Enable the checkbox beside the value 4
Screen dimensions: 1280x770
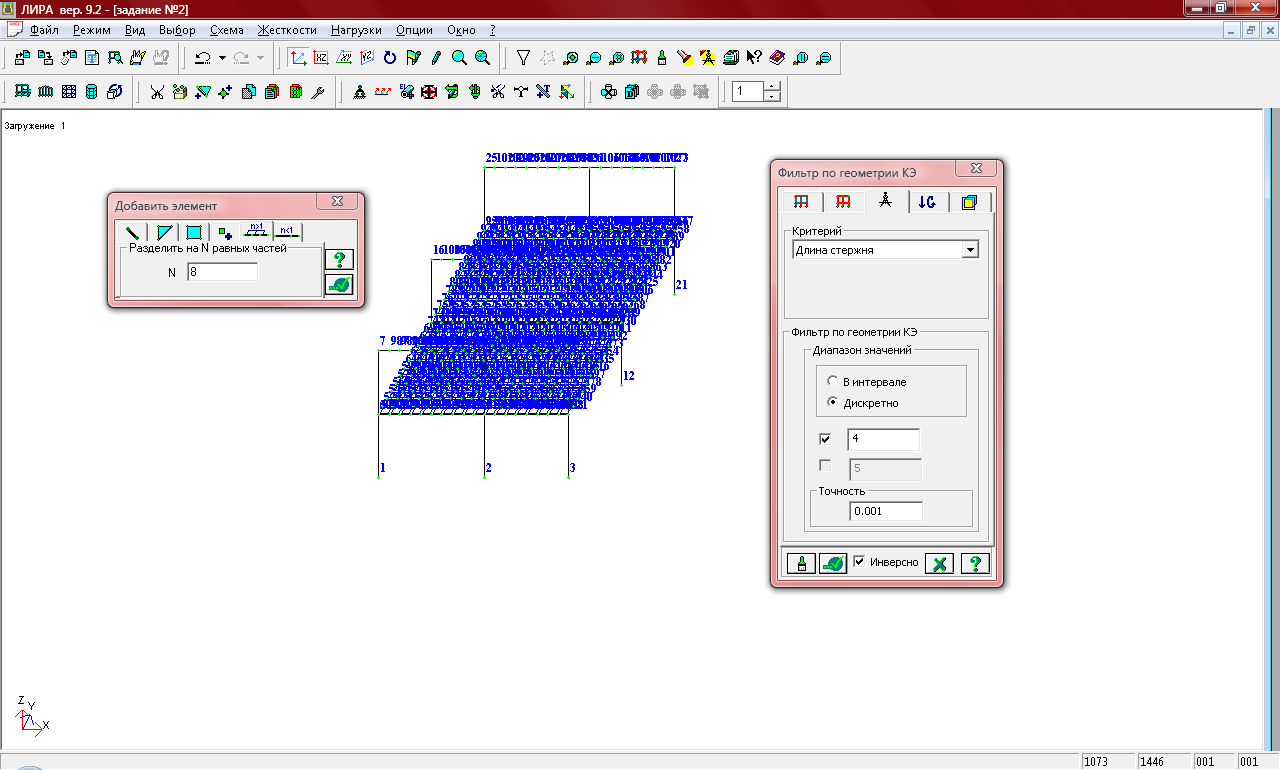click(x=825, y=439)
